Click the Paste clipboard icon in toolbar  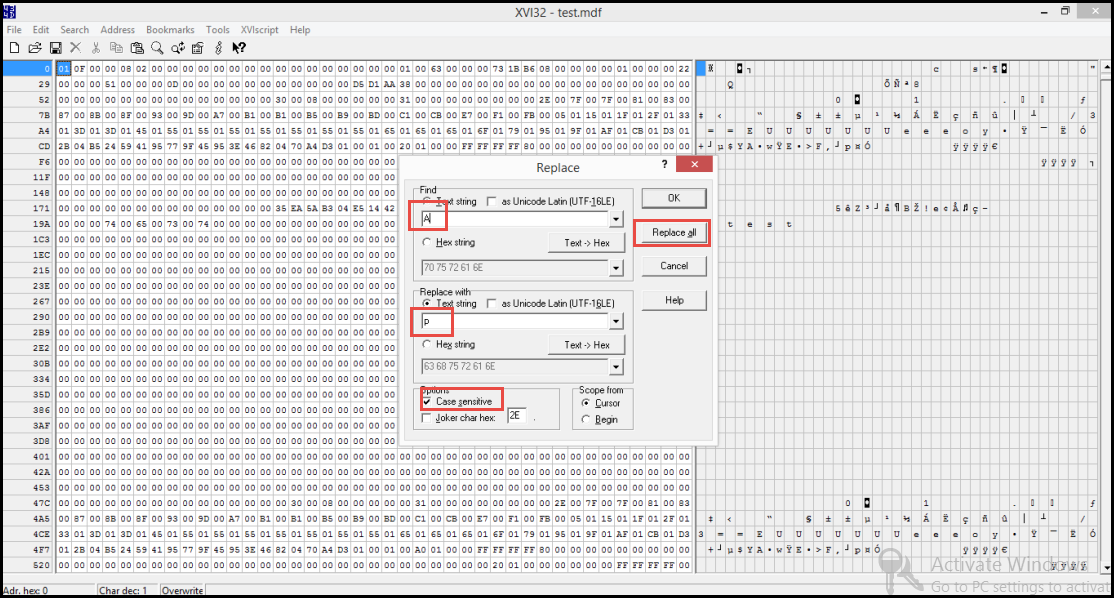pos(136,47)
